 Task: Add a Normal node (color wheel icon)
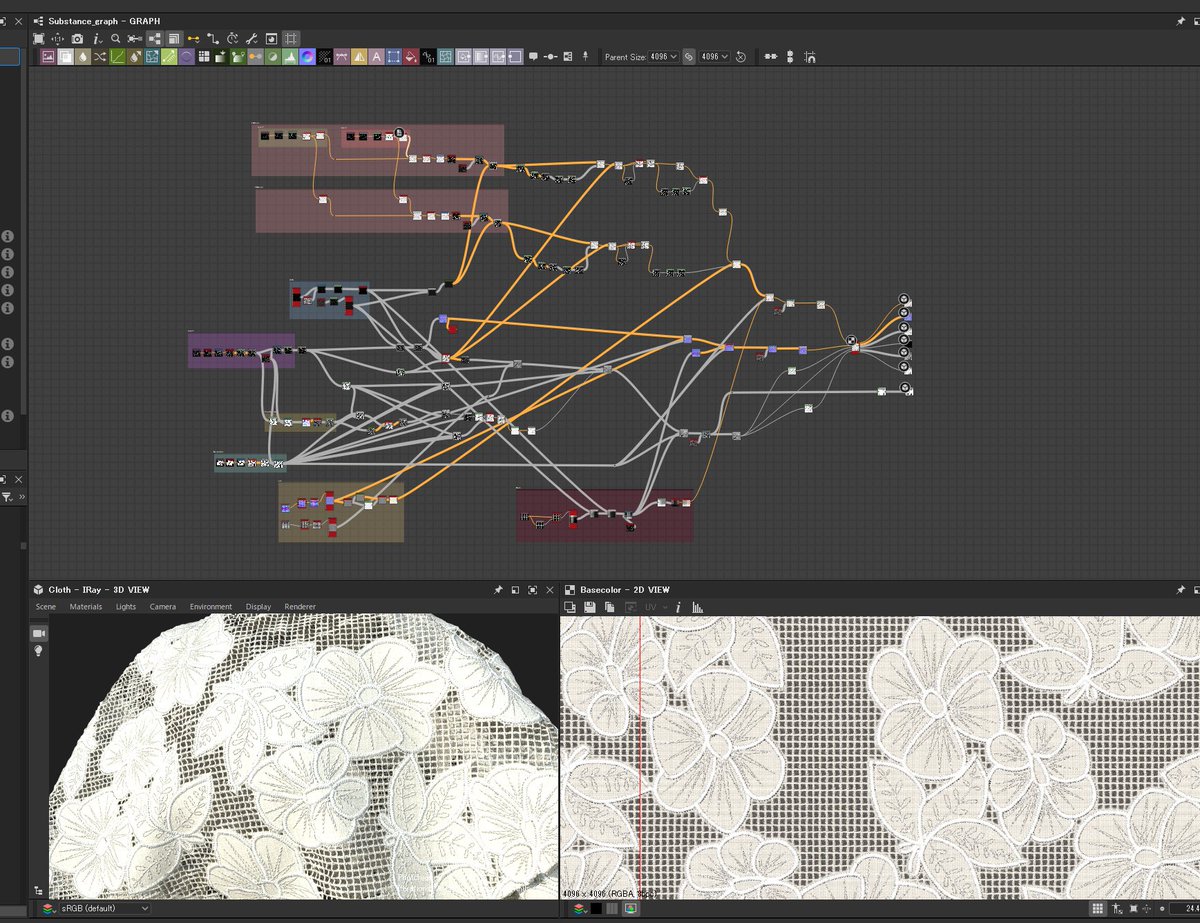[x=308, y=57]
